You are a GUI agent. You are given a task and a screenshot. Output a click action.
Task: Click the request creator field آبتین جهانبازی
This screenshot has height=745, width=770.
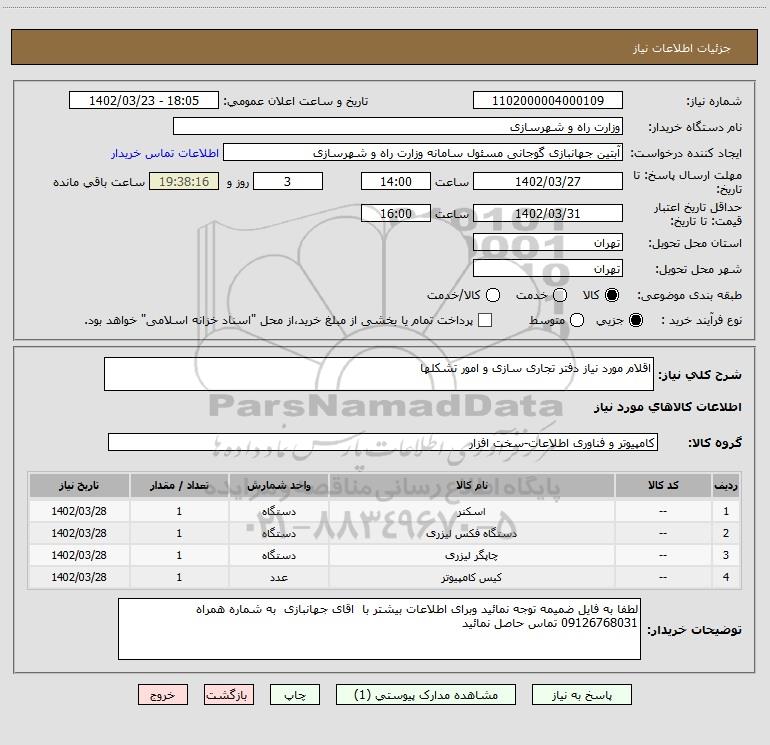tap(423, 153)
